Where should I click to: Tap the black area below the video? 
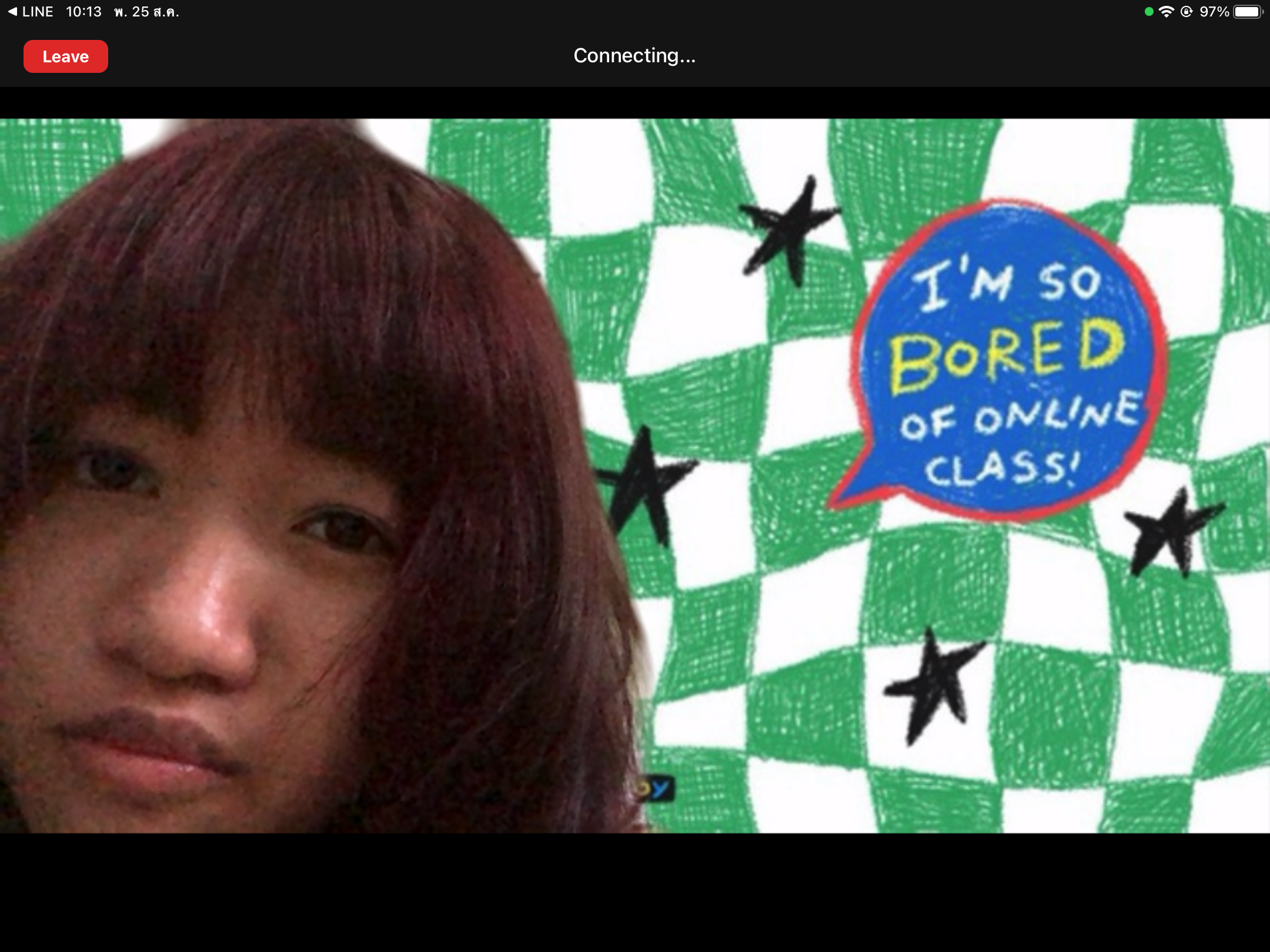(635, 893)
